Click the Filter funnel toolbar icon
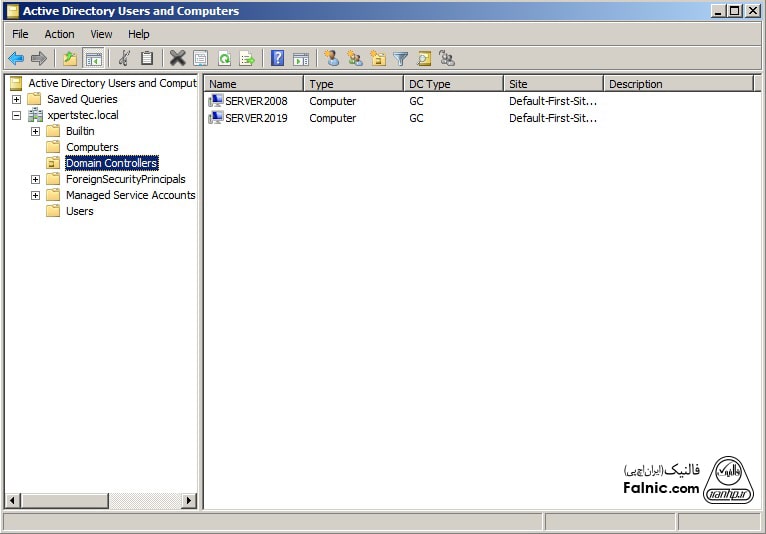 pos(401,59)
